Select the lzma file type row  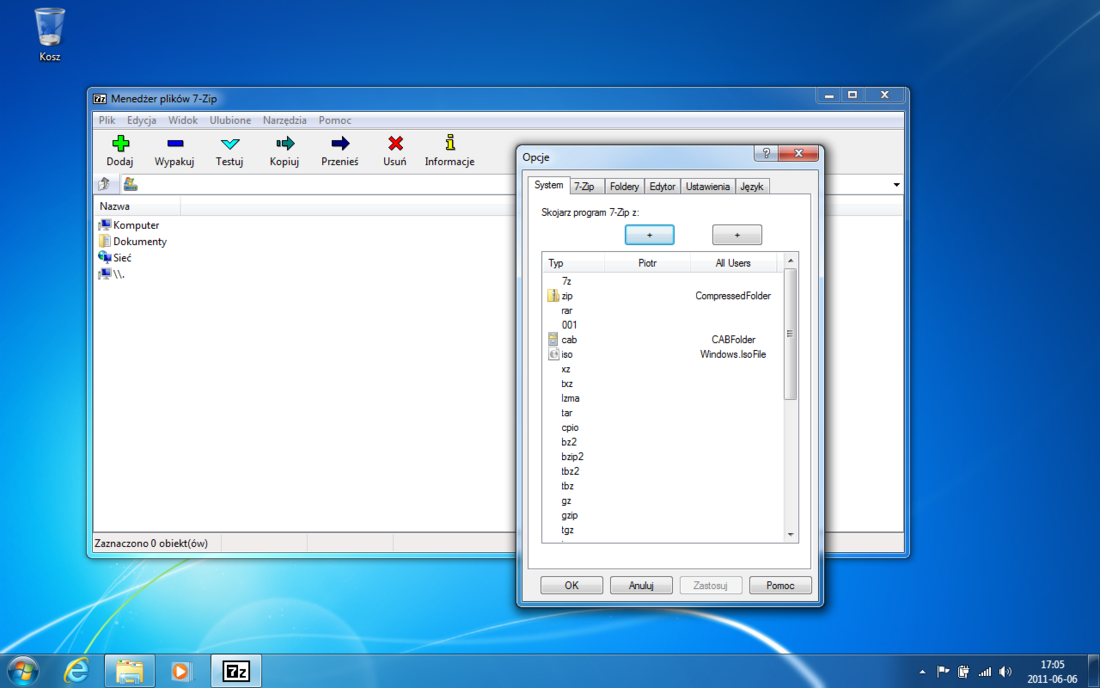[x=662, y=398]
